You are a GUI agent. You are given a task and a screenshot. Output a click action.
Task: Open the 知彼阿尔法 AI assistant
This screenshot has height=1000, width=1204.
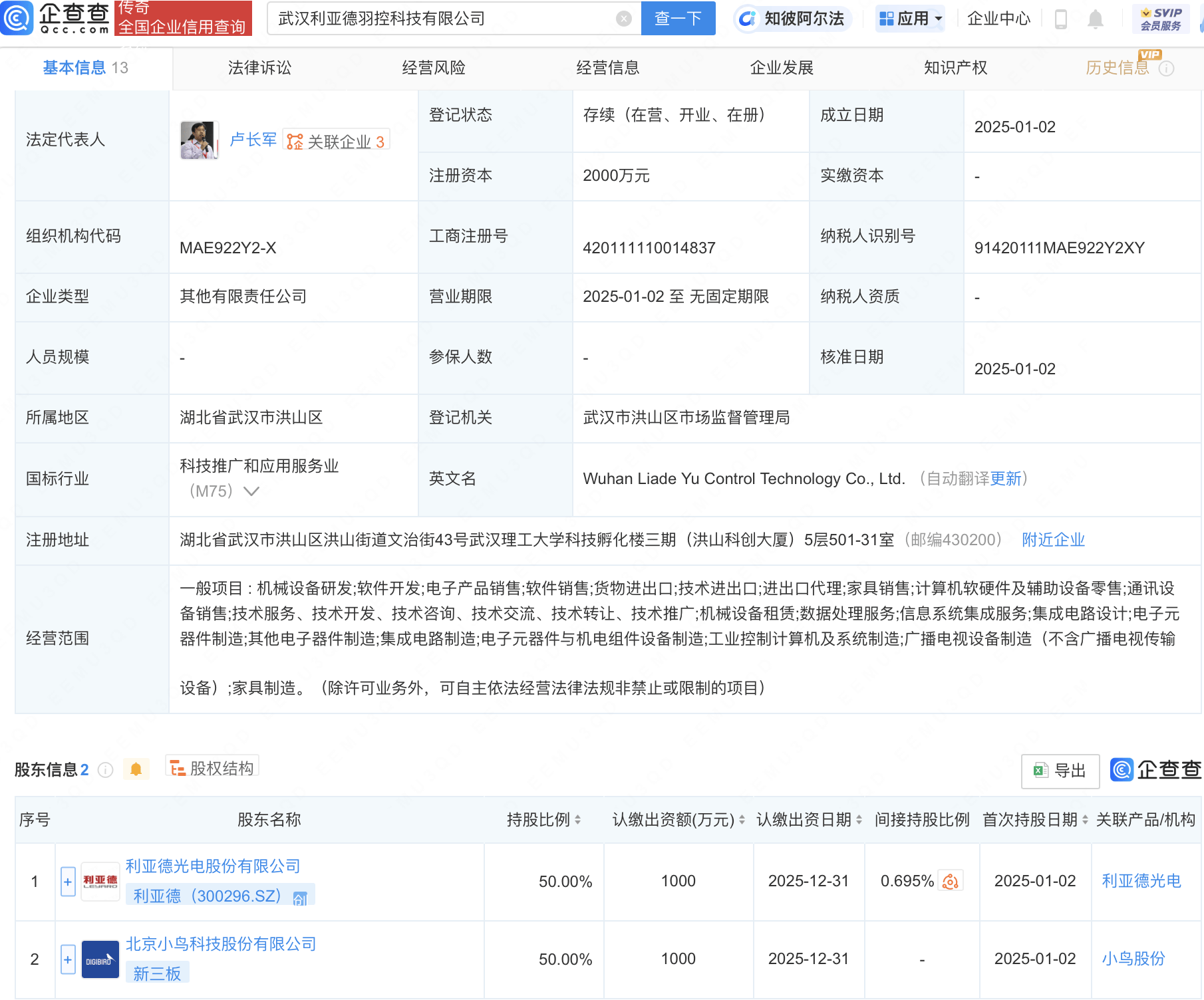(792, 19)
